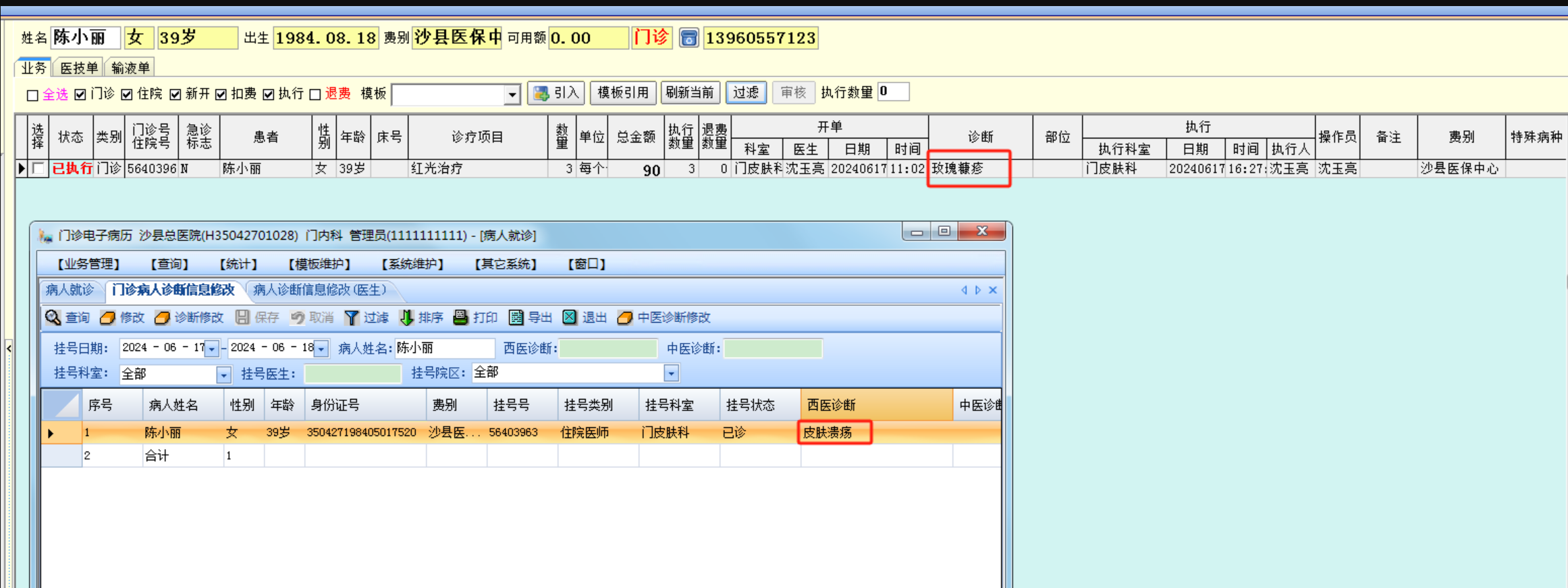
Task: Click the 执行数量 input field
Action: (893, 92)
